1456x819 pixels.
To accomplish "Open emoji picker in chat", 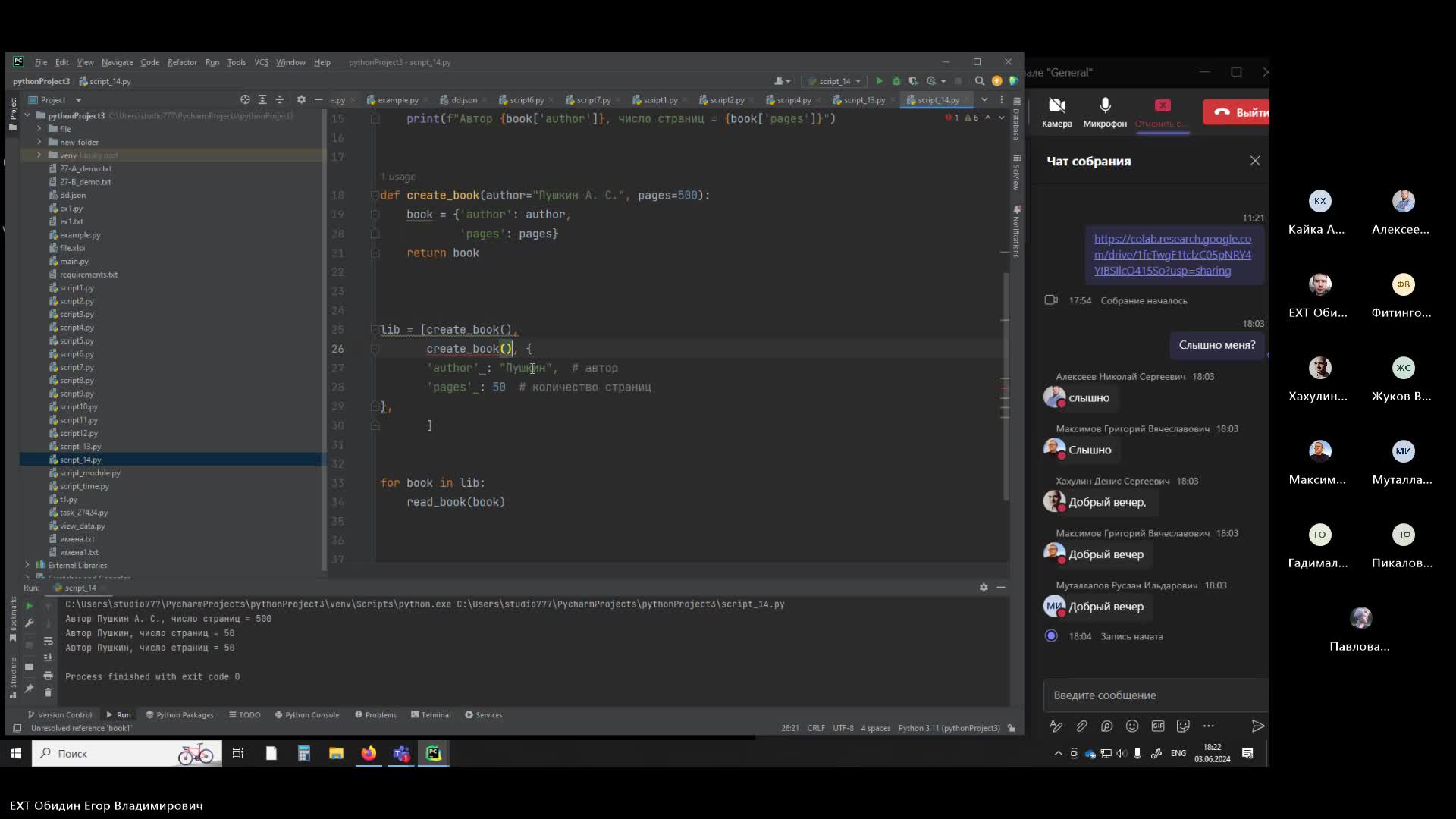I will (x=1132, y=726).
